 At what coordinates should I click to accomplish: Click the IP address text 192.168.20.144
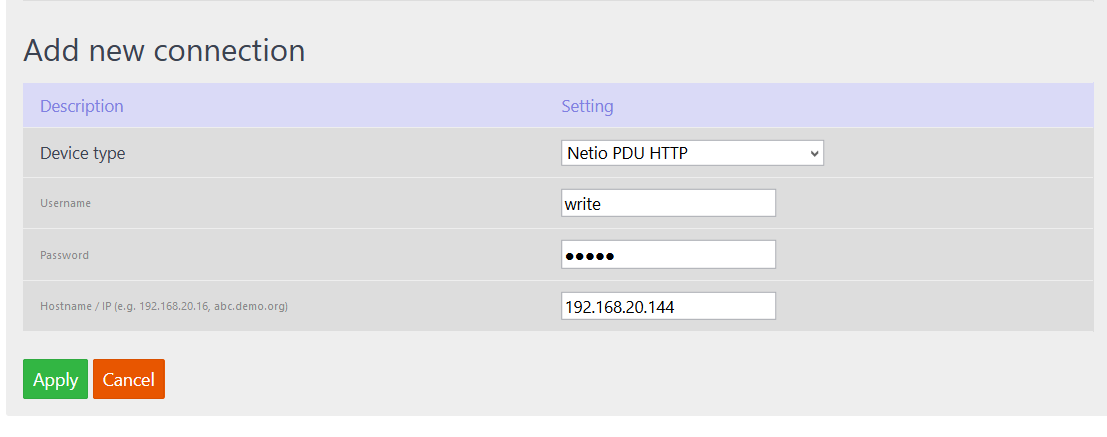click(x=620, y=307)
